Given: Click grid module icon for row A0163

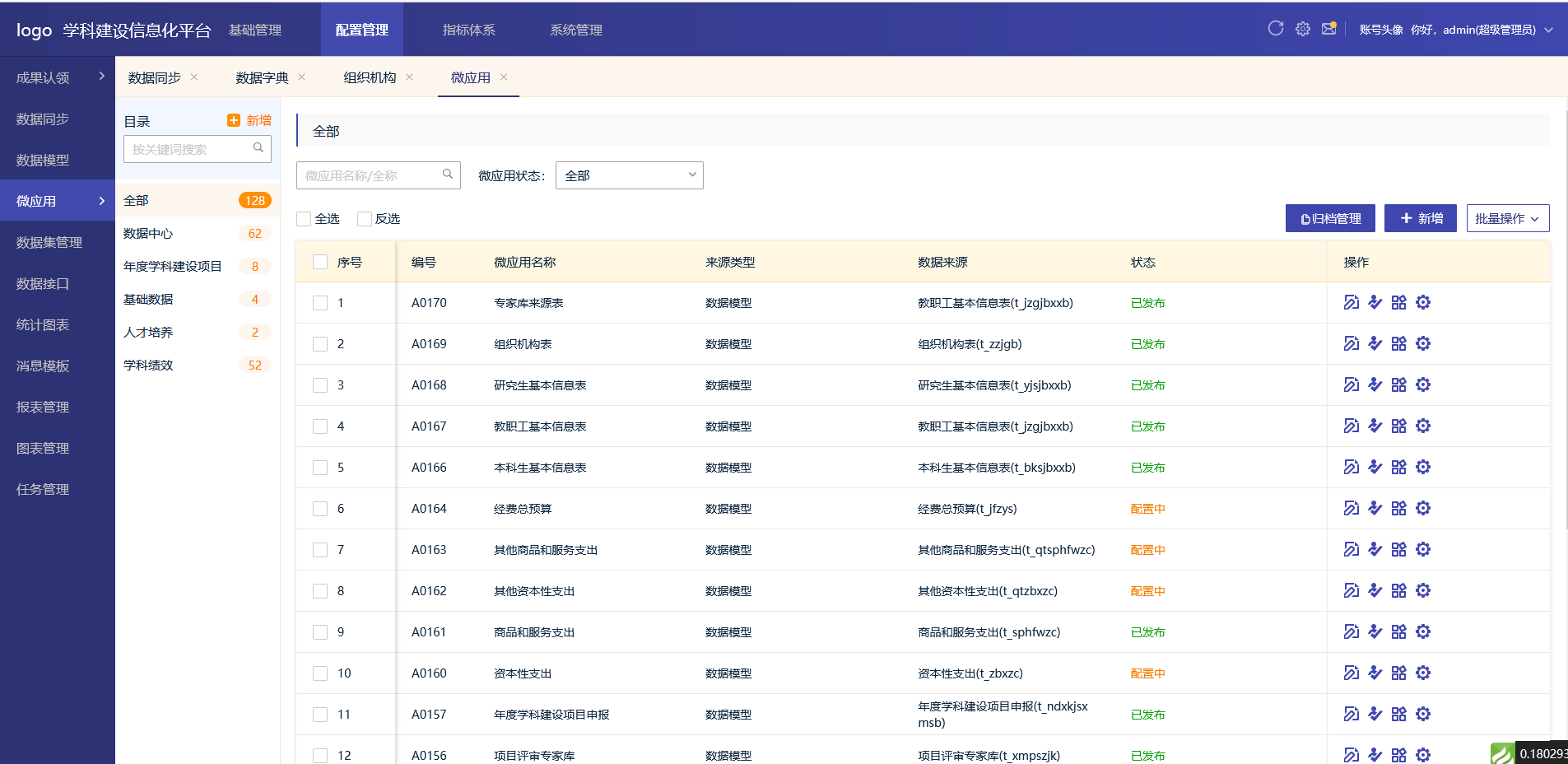Looking at the screenshot, I should 1399,549.
